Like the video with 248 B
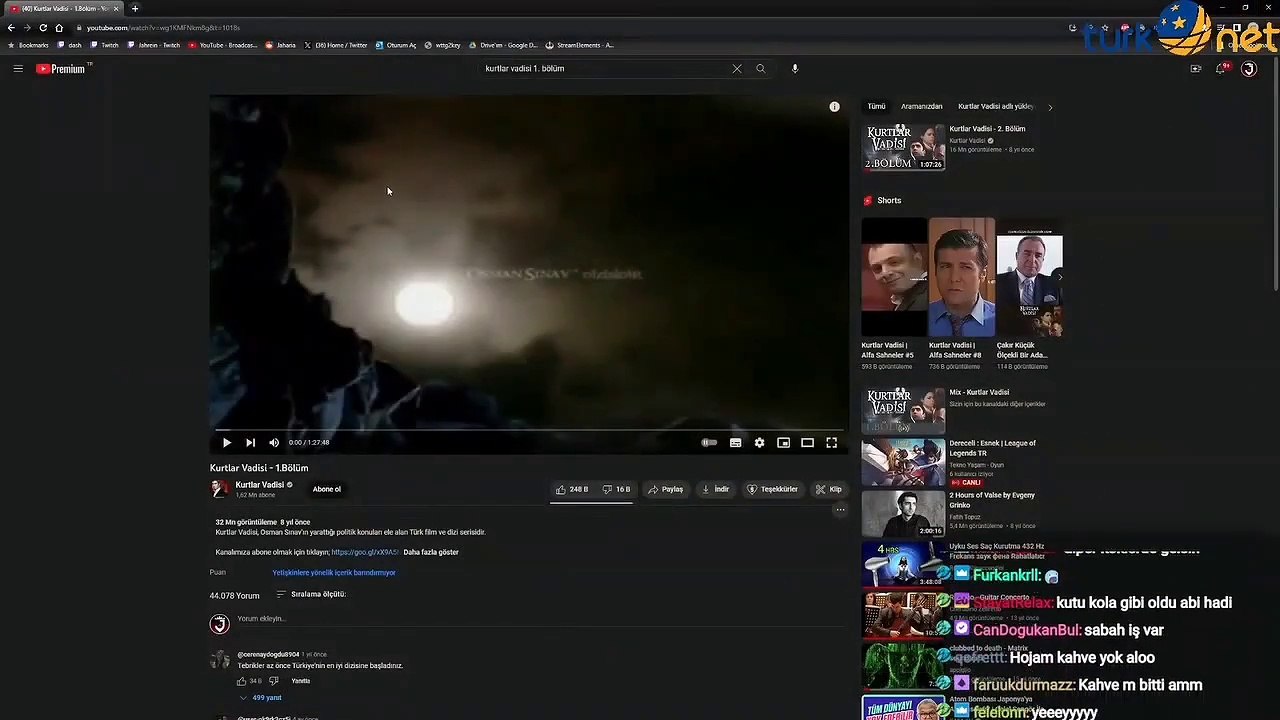This screenshot has width=1280, height=720. click(x=572, y=489)
